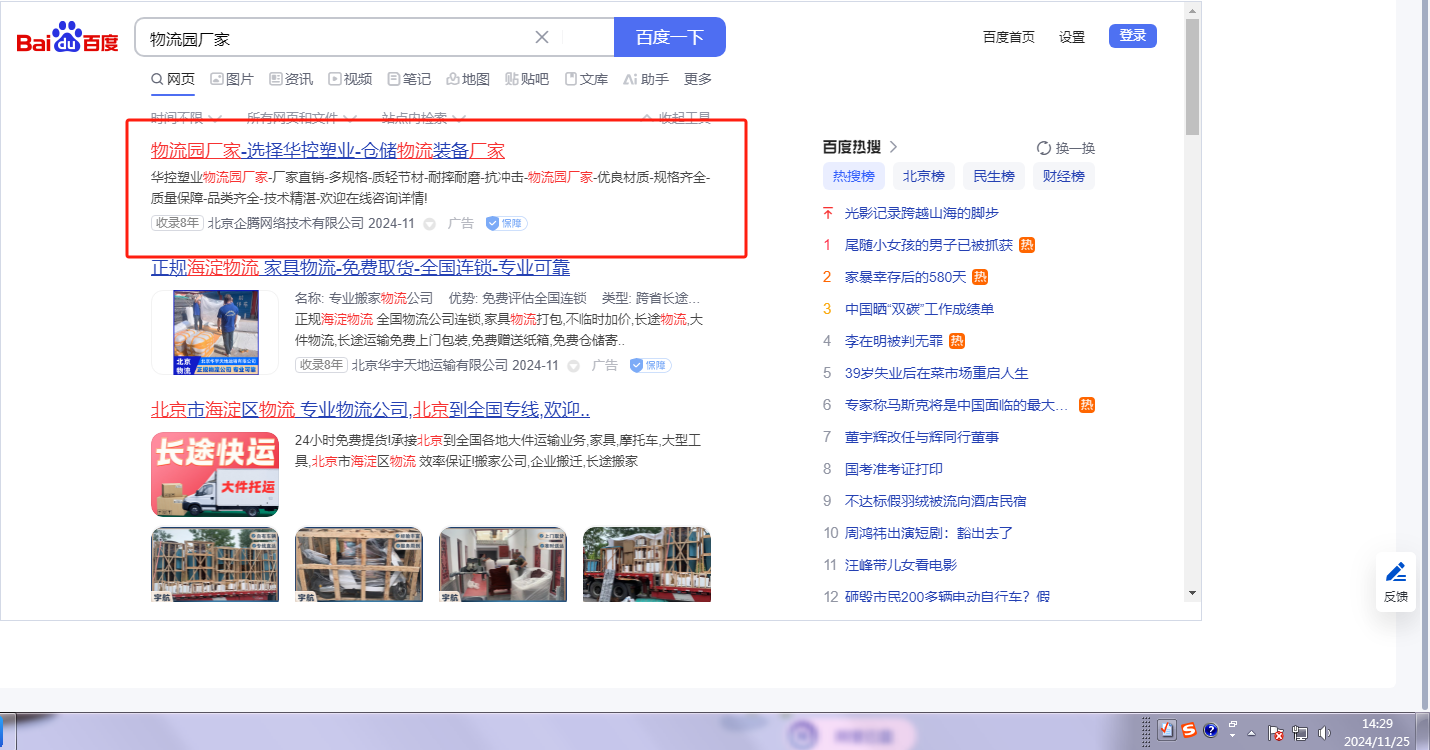Viewport: 1430px width, 750px height.
Task: Click the 保障 badge on the 华控塑业 result
Action: (x=506, y=223)
